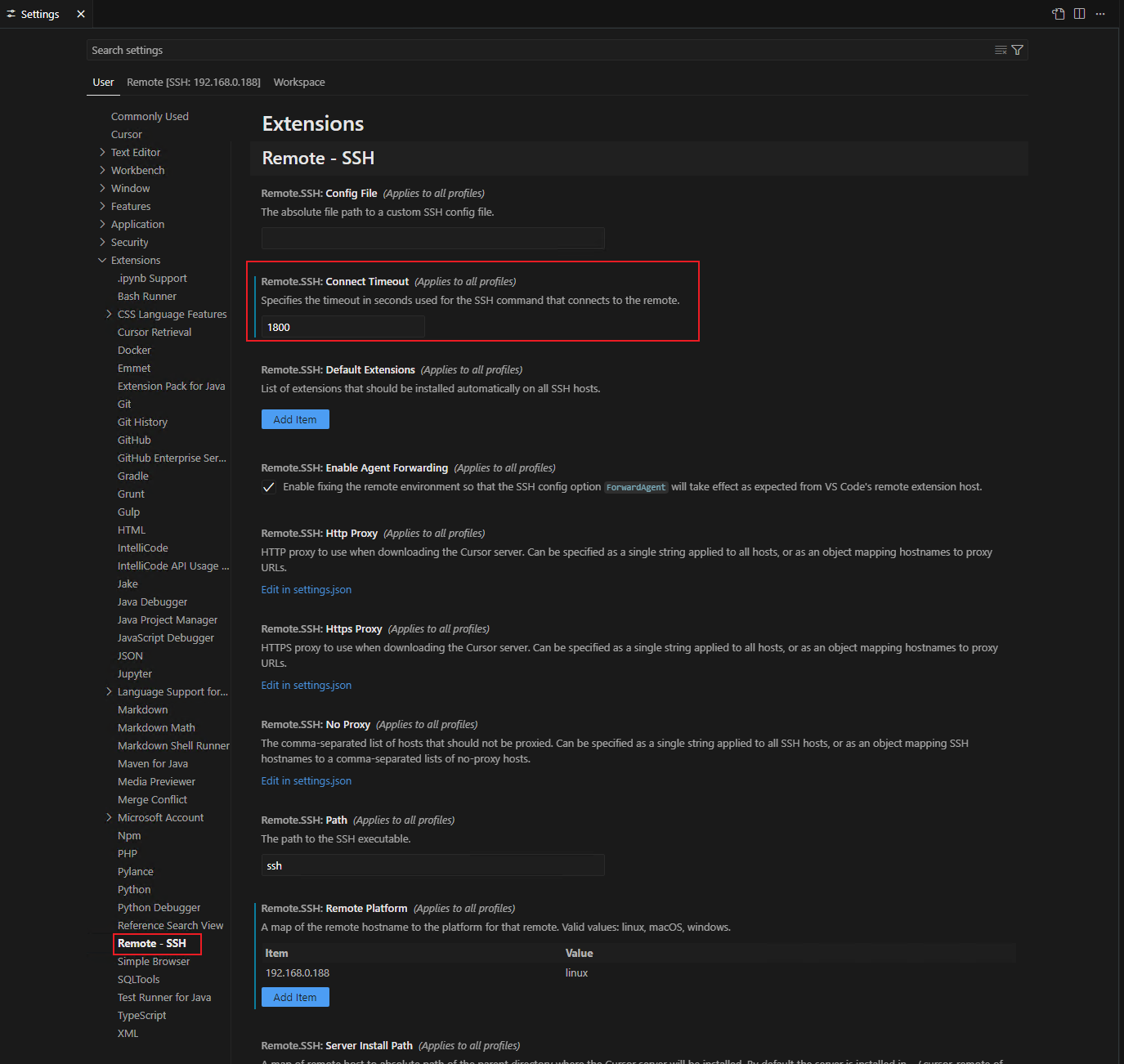Edit the Connect Timeout value field
Image resolution: width=1124 pixels, height=1064 pixels.
pos(343,326)
